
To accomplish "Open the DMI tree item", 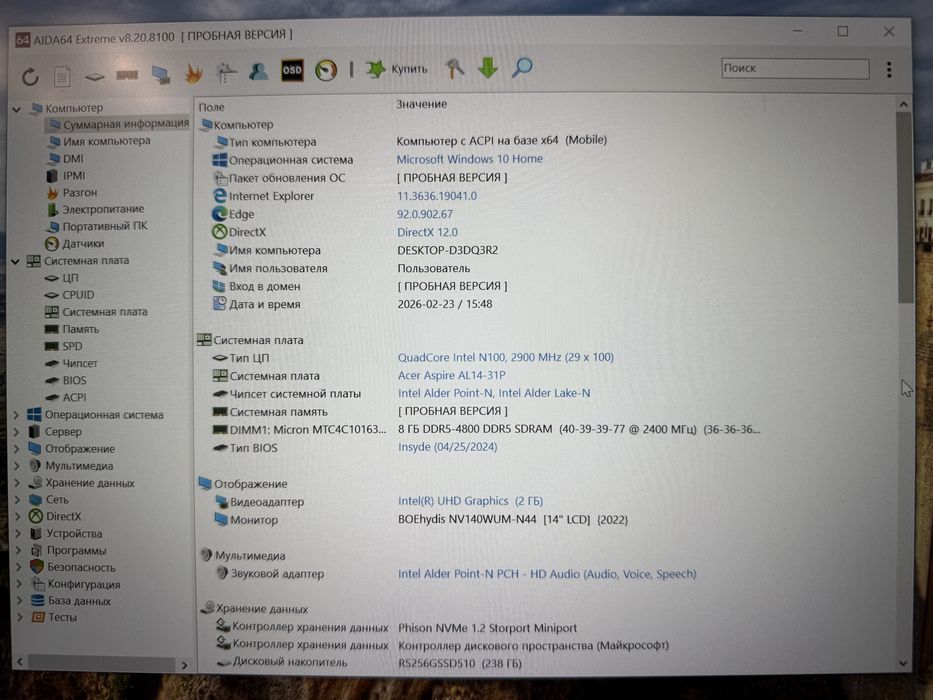I will [x=65, y=159].
